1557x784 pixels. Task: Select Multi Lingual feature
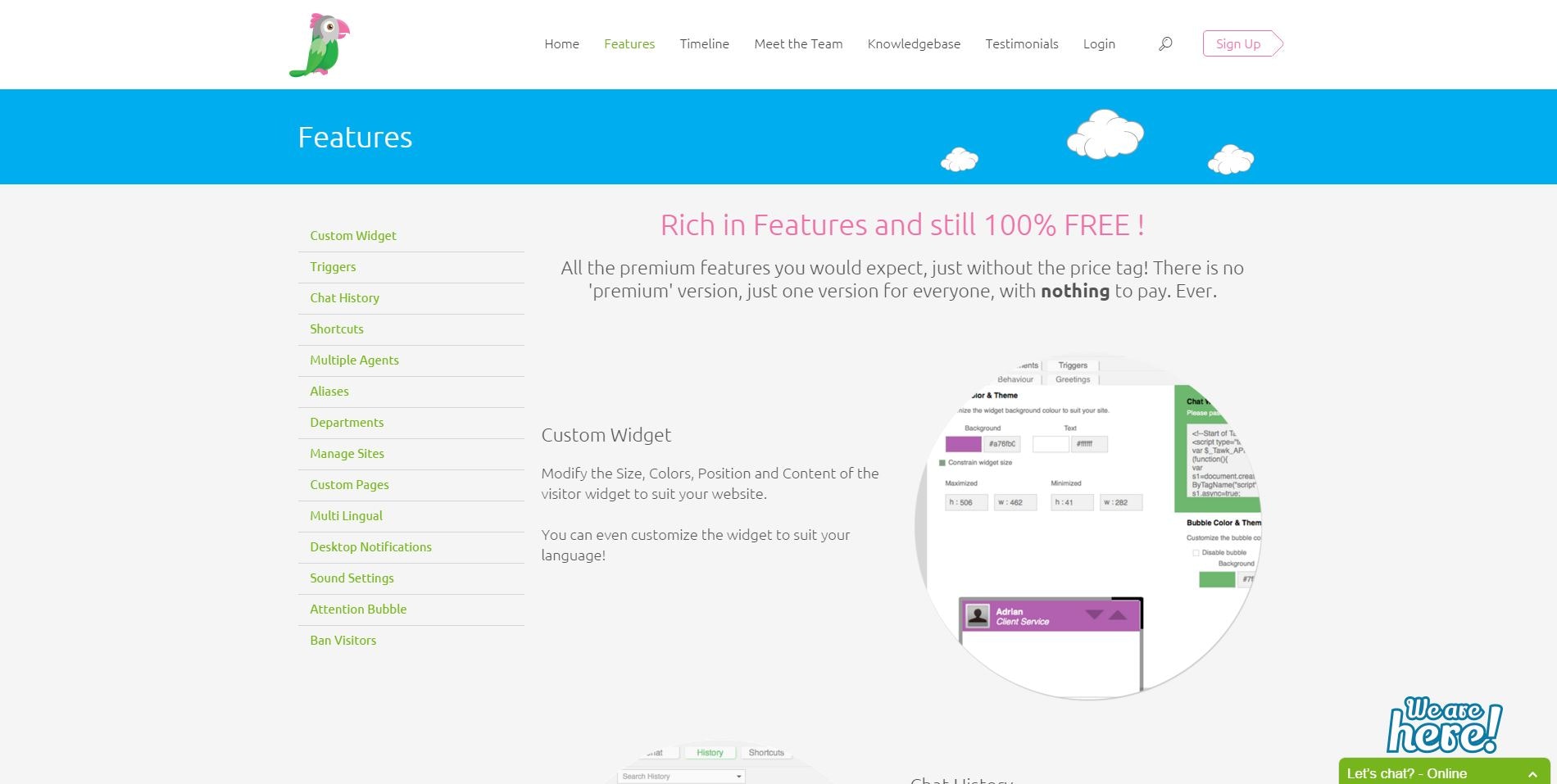click(346, 515)
